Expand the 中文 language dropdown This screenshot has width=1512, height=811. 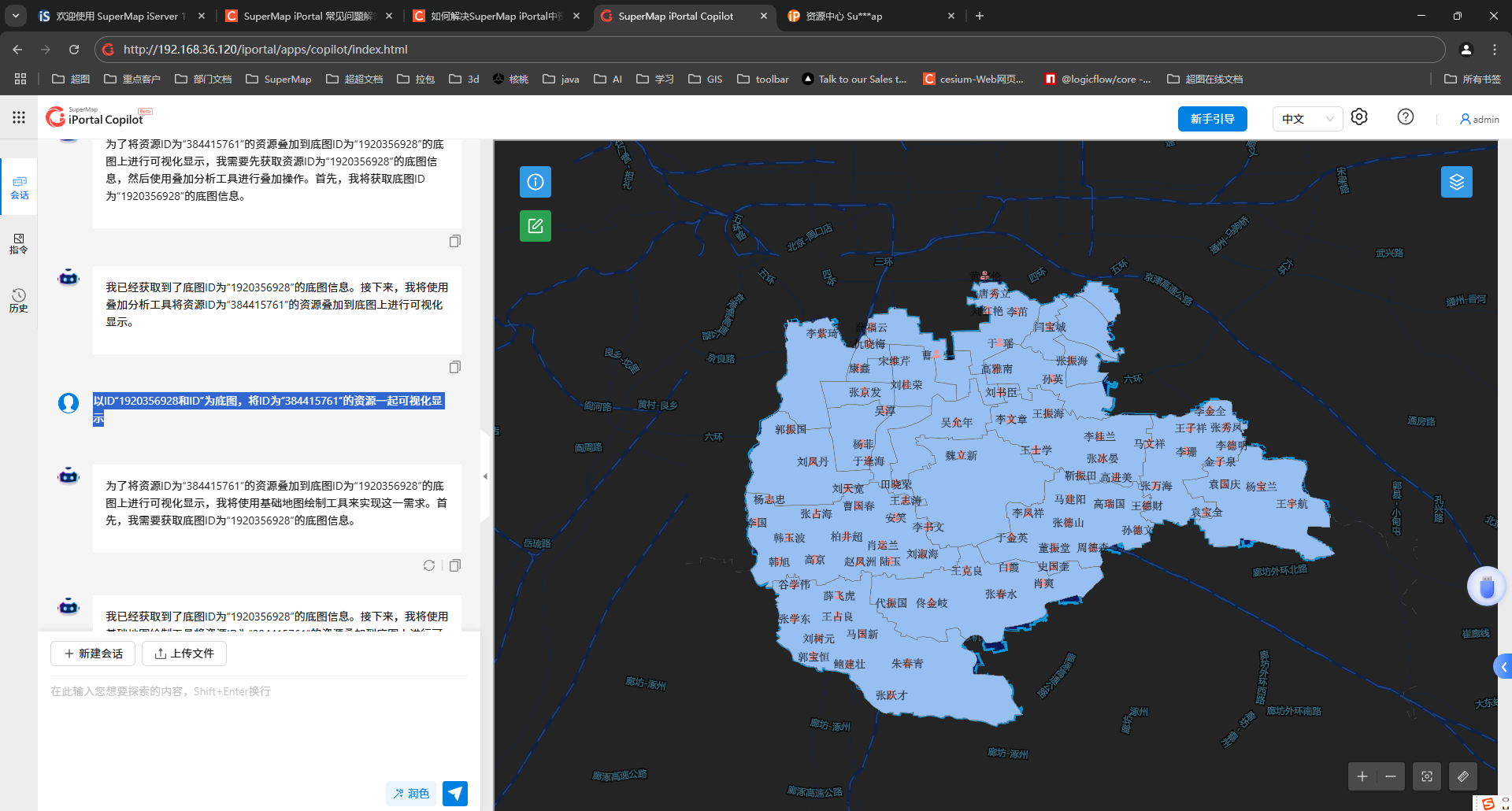[1307, 119]
